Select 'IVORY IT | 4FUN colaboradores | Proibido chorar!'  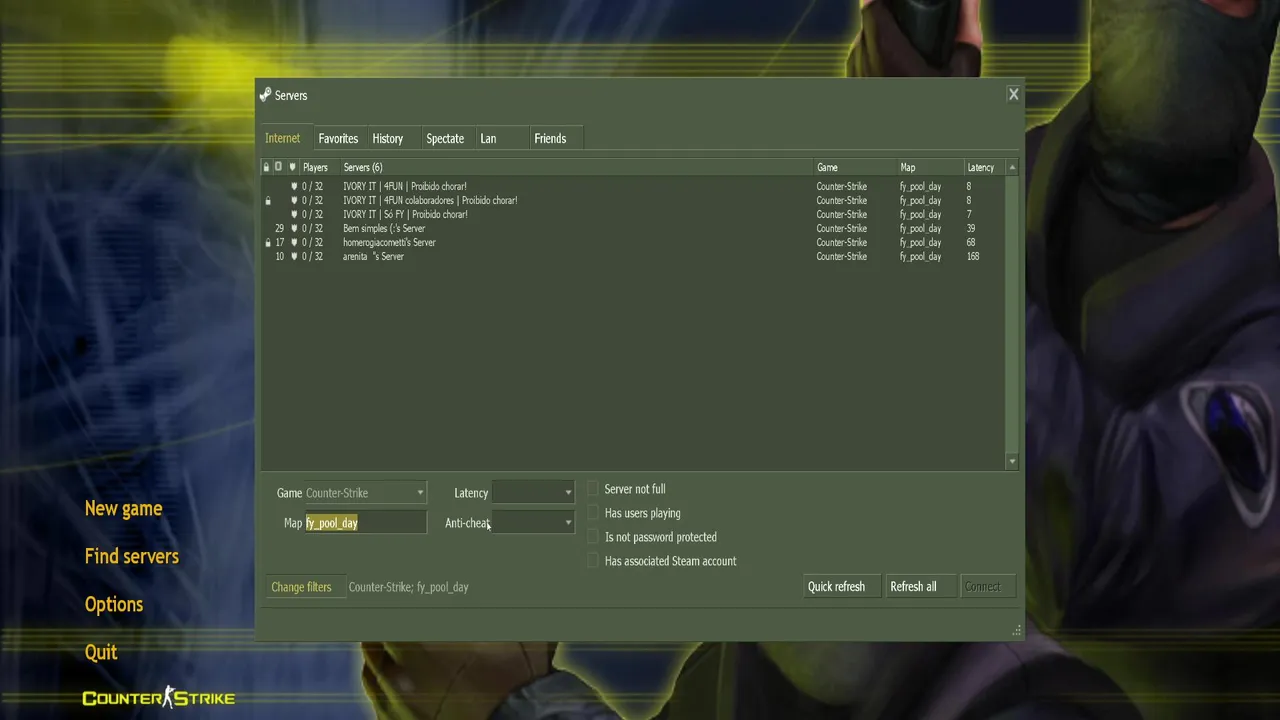click(x=634, y=200)
